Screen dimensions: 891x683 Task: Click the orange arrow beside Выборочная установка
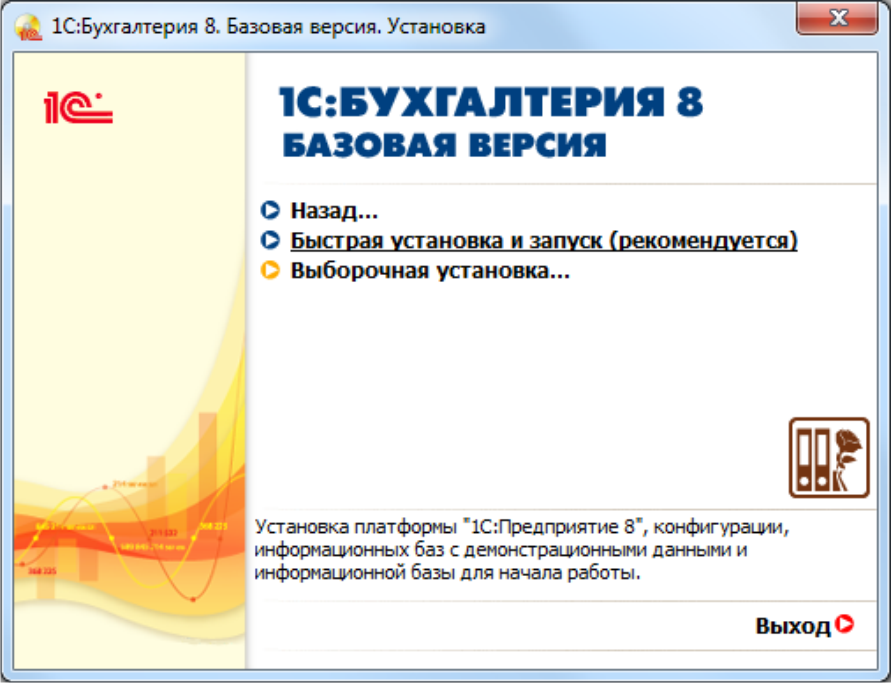tap(270, 270)
